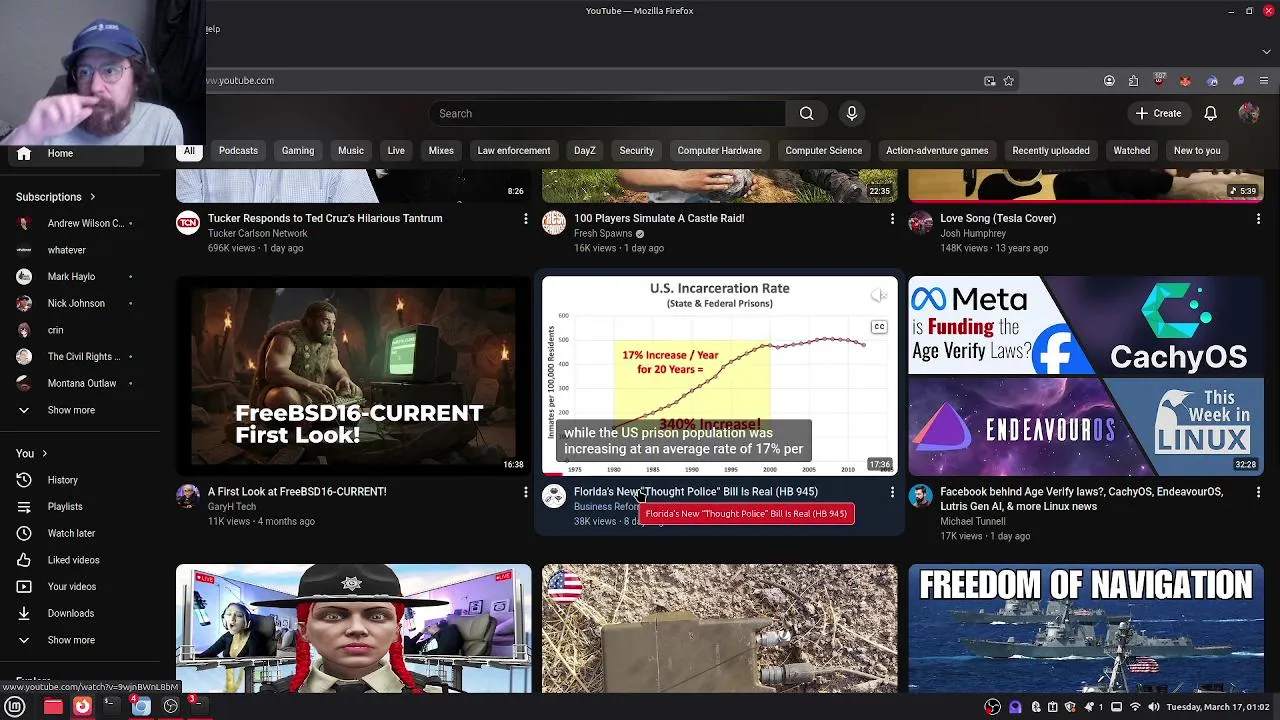This screenshot has height=720, width=1280.
Task: Click the Home icon in the sidebar
Action: pyautogui.click(x=24, y=153)
